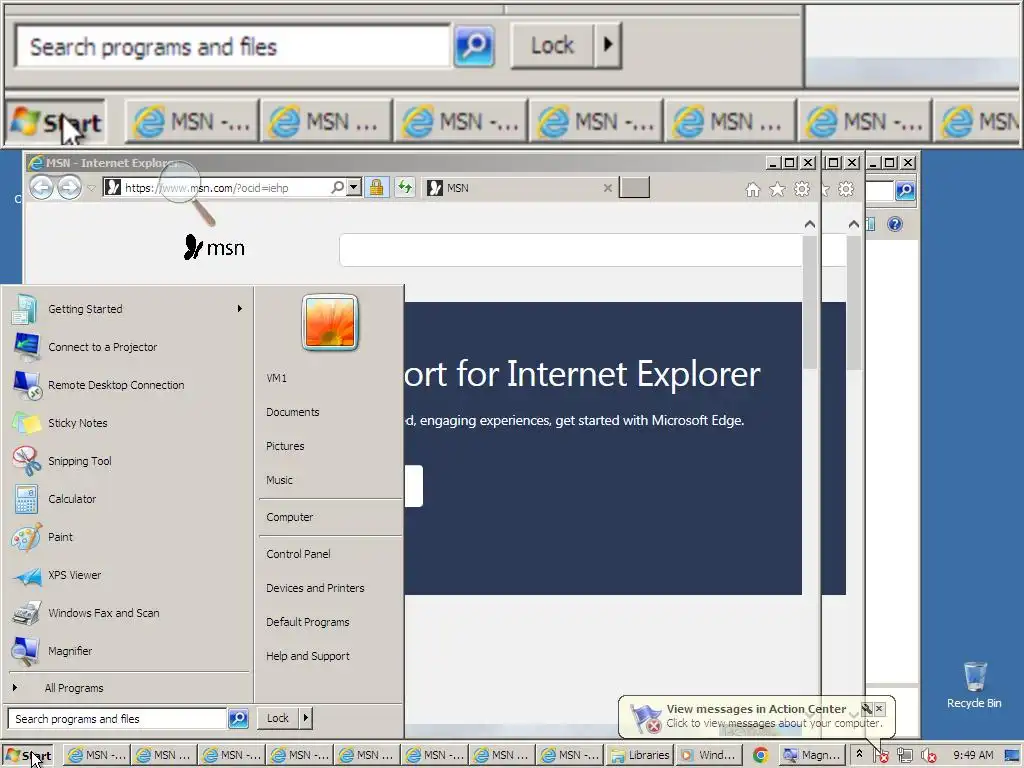Open Calculator
Viewport: 1024px width, 768px height.
tap(127, 499)
